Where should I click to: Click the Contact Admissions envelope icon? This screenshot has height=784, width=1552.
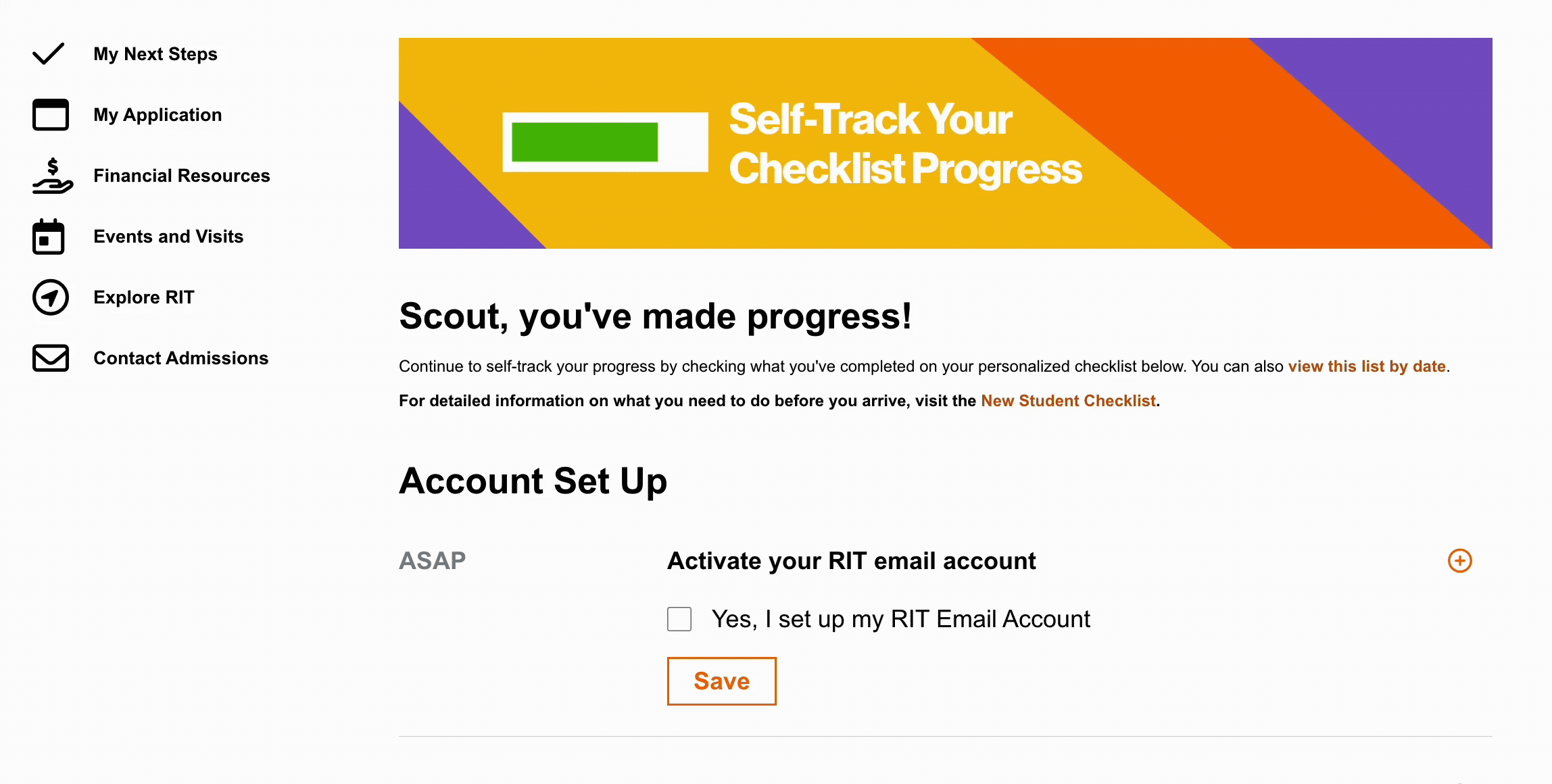(49, 358)
